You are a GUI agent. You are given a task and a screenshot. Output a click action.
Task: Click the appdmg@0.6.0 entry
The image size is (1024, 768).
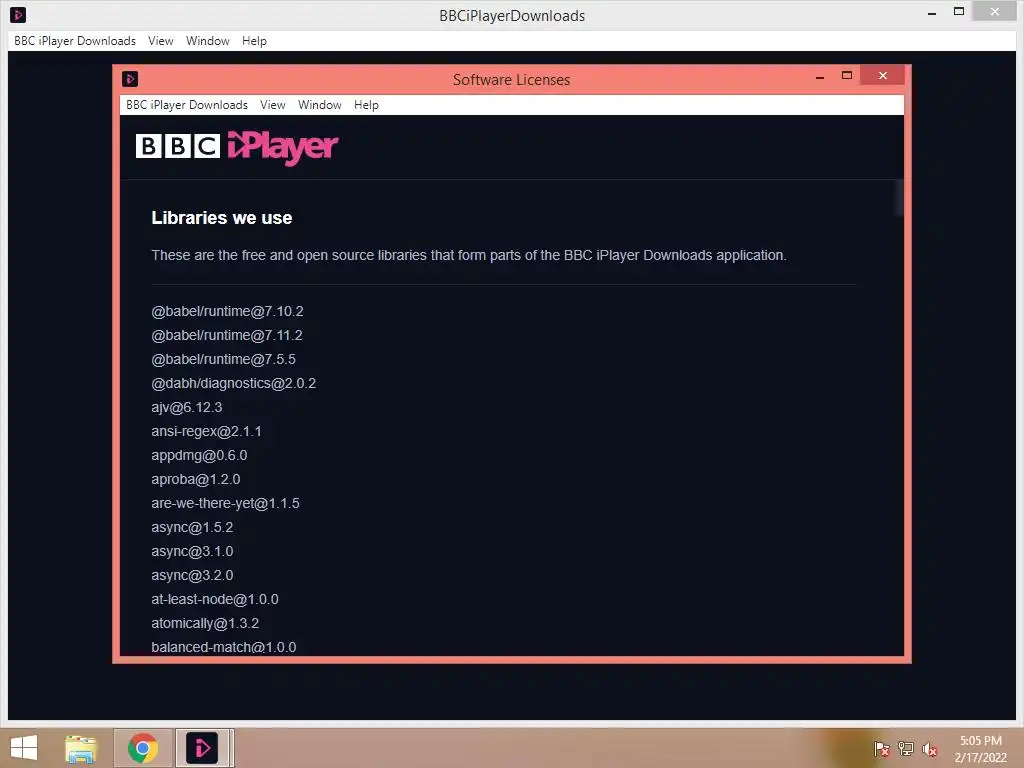coord(199,456)
